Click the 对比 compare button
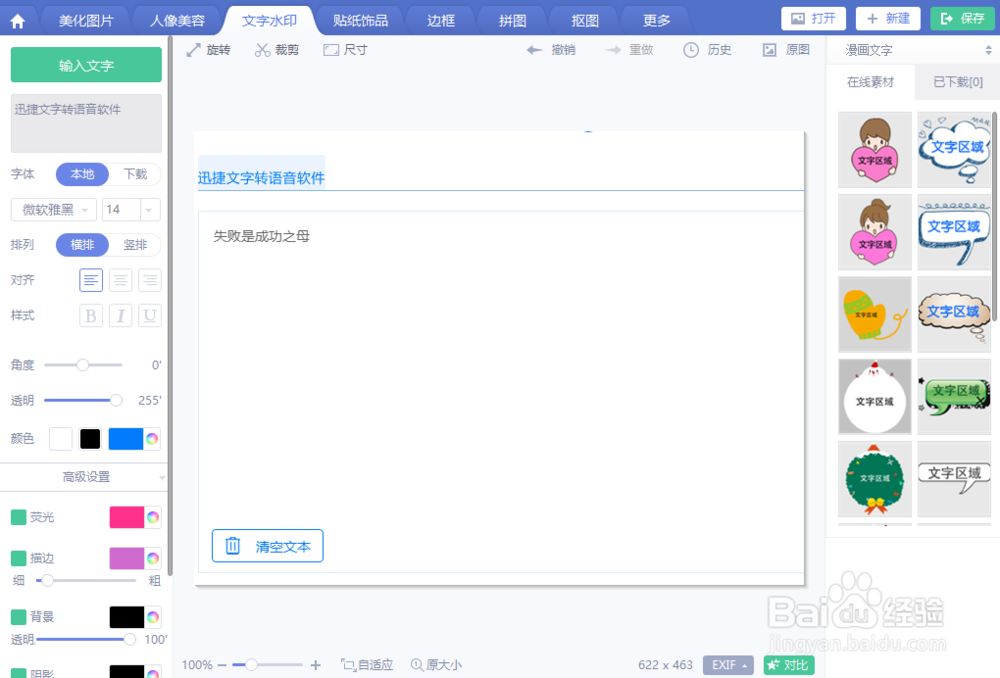 click(789, 665)
